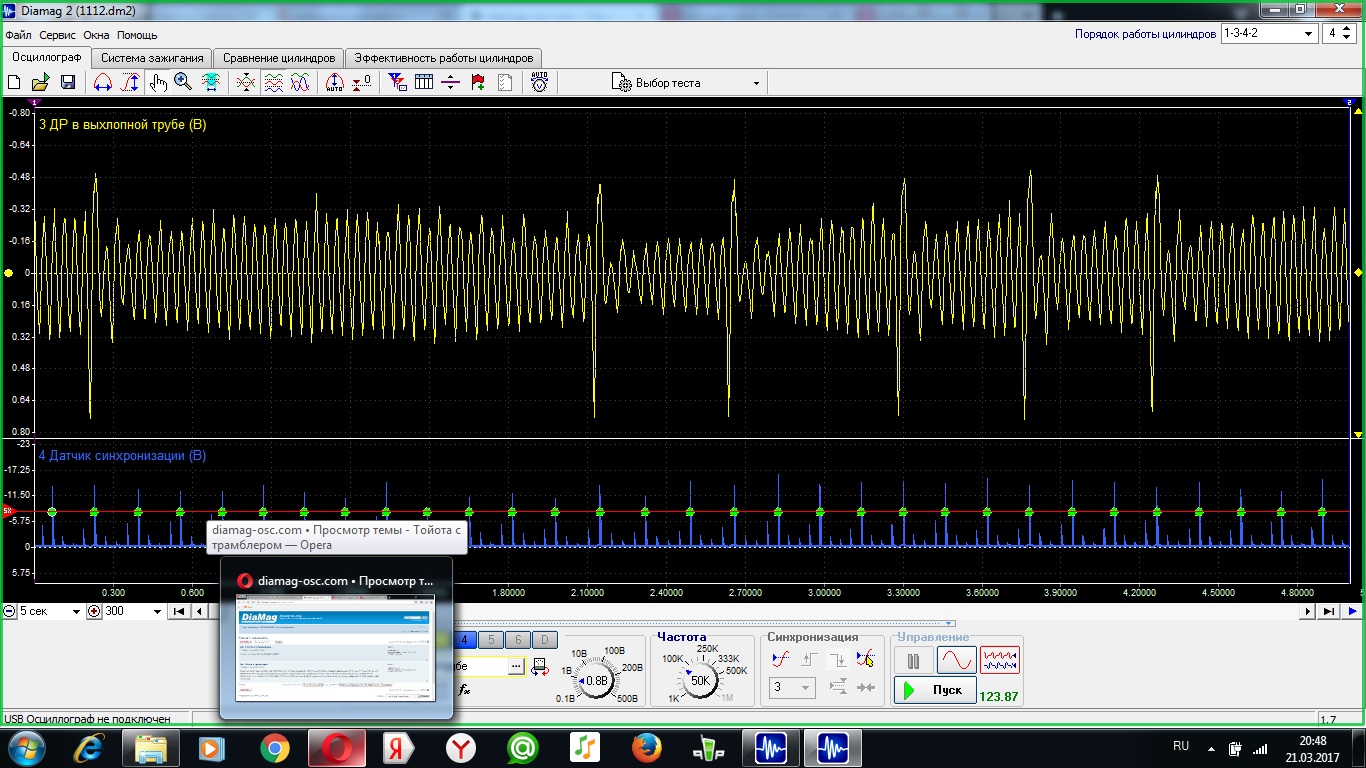
Task: Click the red plus zoom in icon
Action: coord(94,611)
